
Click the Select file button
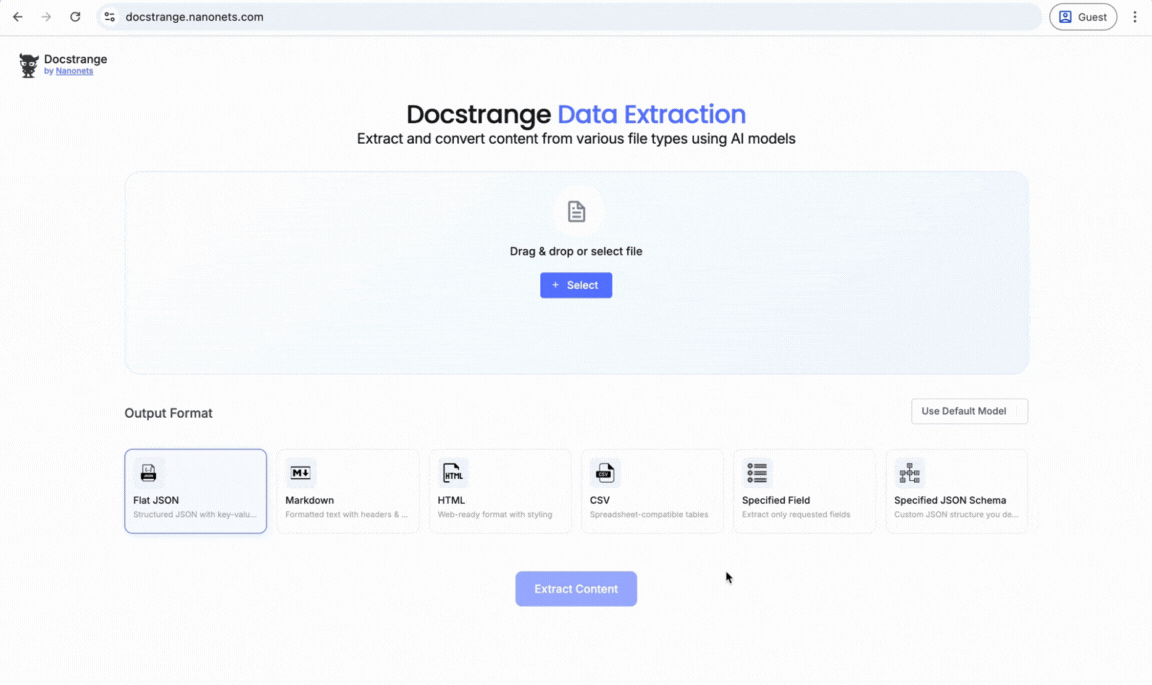(576, 285)
